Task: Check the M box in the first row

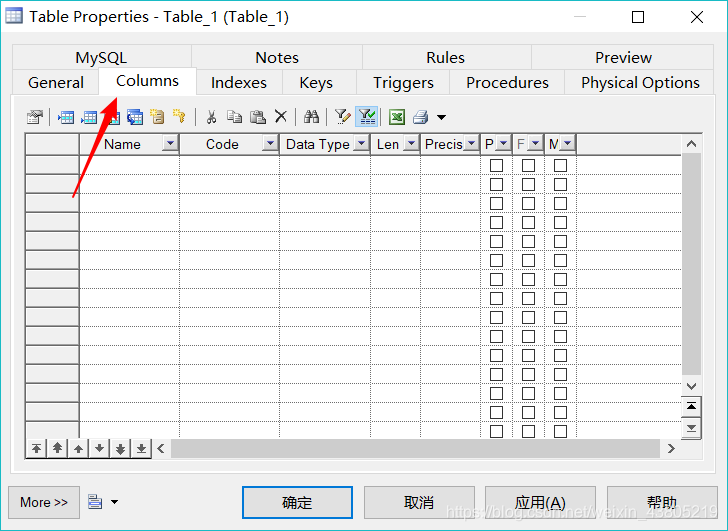Action: (560, 165)
